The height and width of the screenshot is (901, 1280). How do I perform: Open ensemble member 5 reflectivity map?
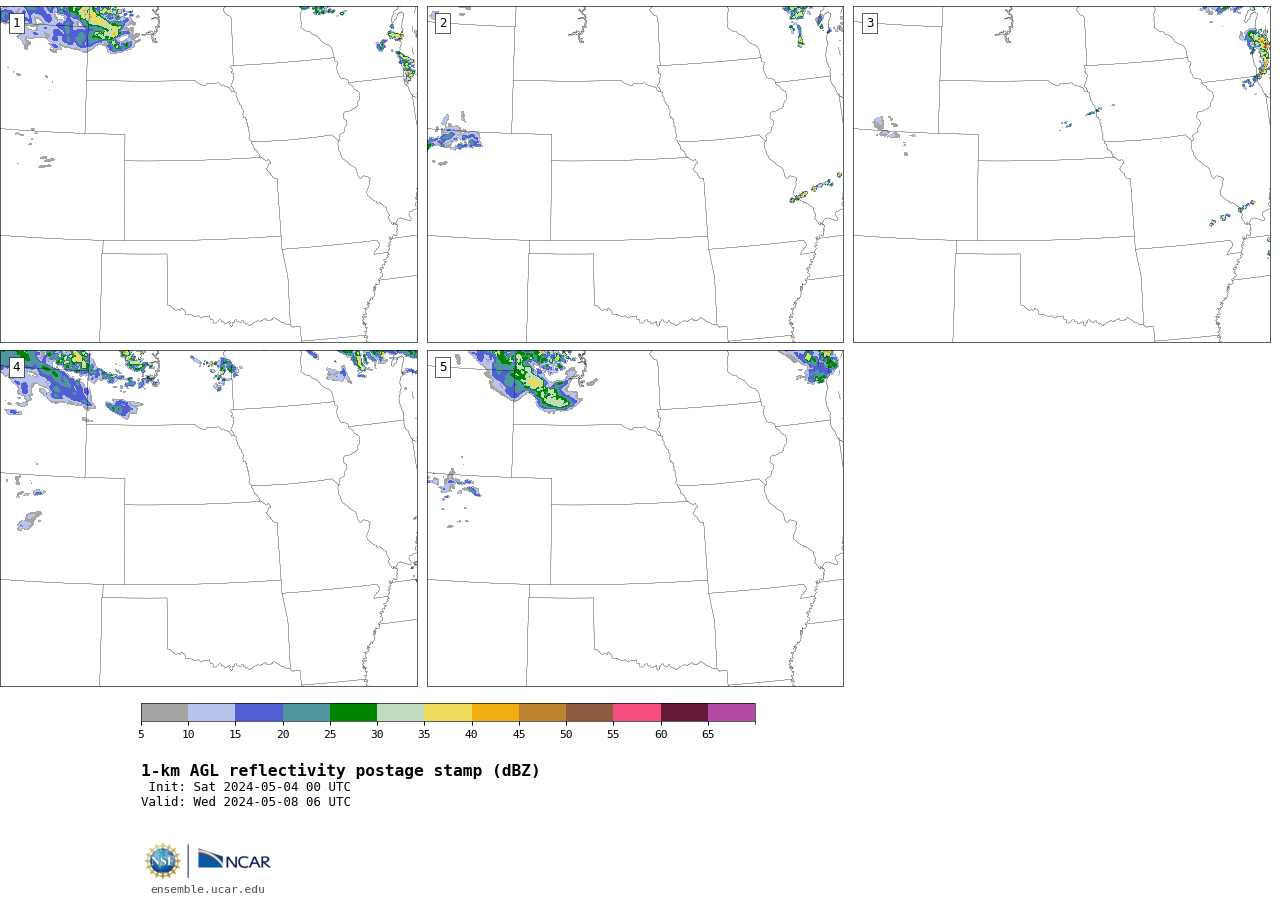pyautogui.click(x=635, y=518)
